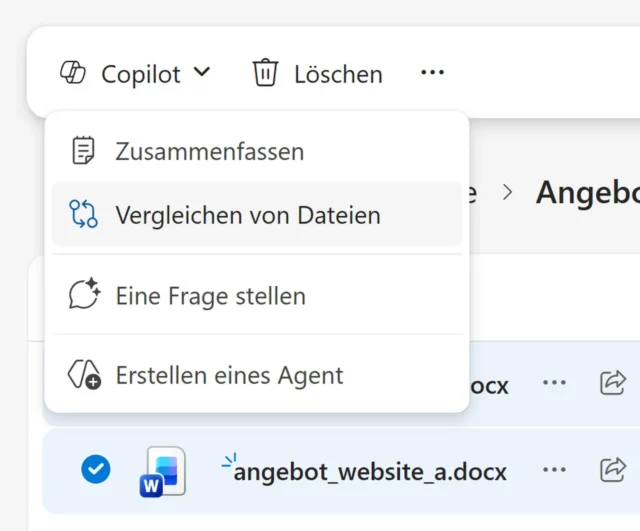640x531 pixels.
Task: Open more actions for angebot_website_a.docx
Action: [x=554, y=470]
